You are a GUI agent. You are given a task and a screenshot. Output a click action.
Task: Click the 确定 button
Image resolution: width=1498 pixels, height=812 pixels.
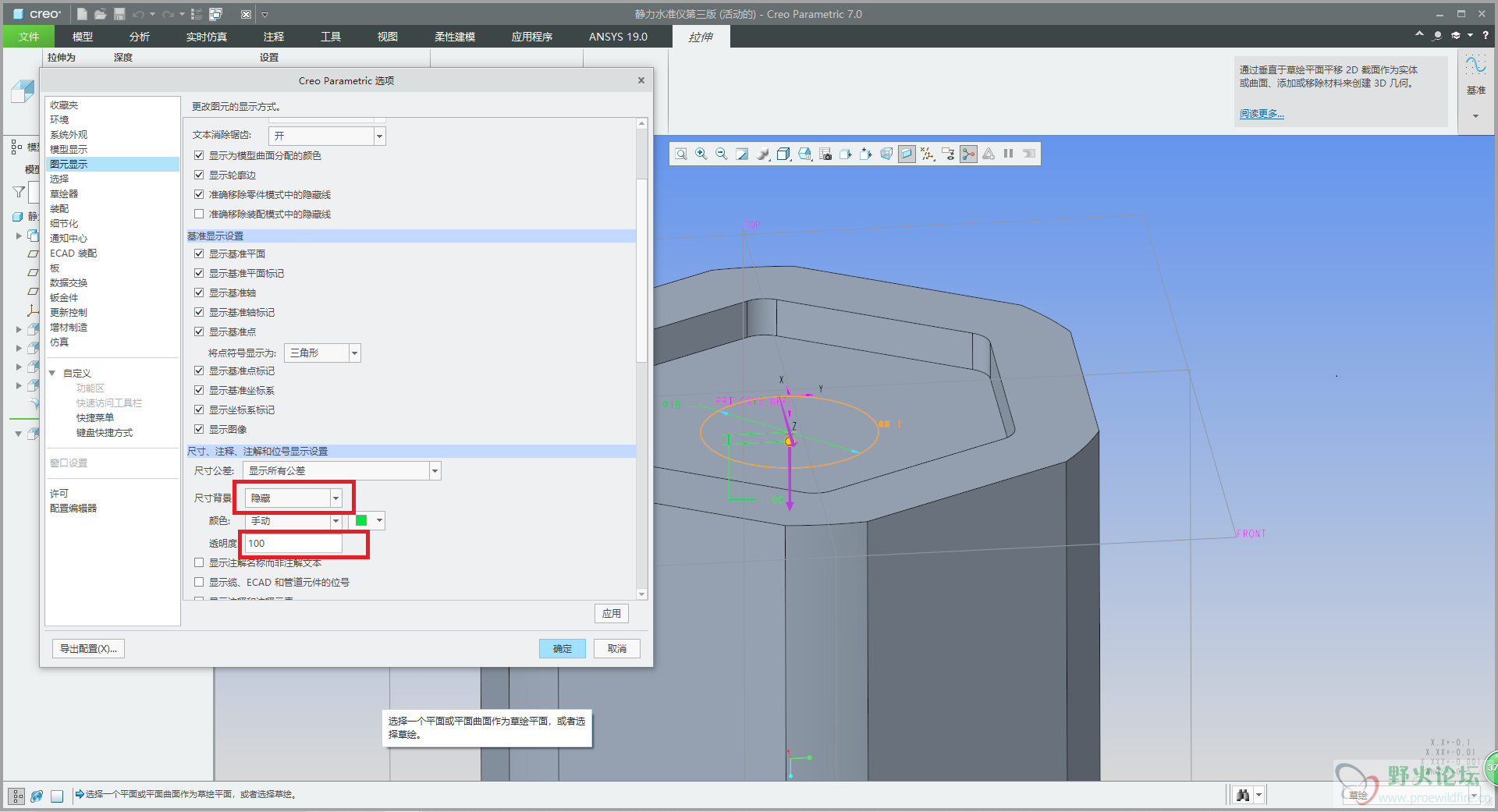563,648
